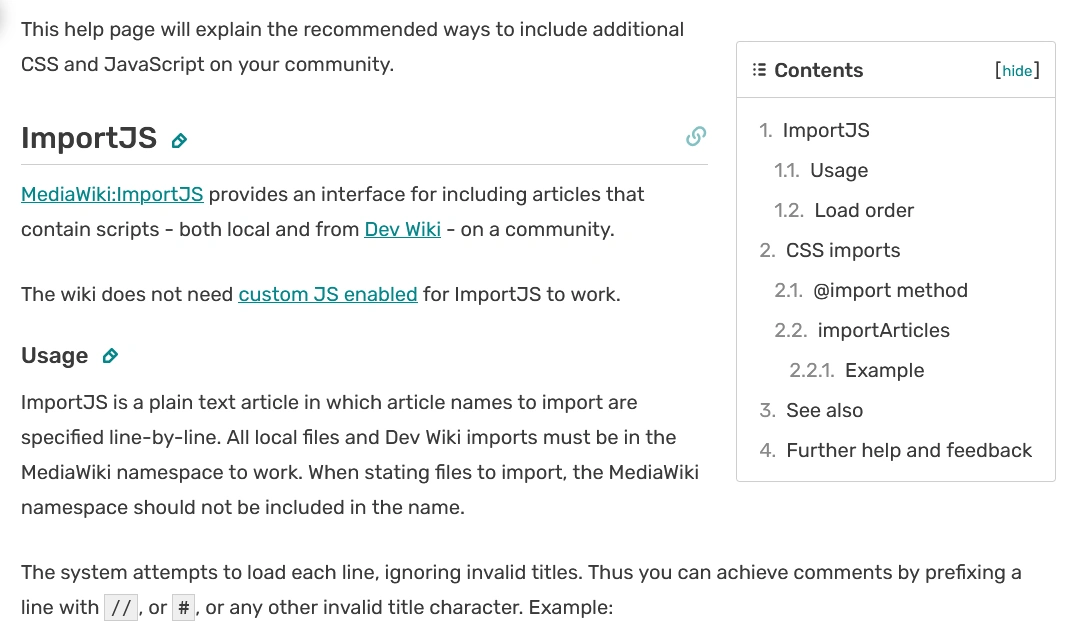The image size is (1077, 632).
Task: Navigate to the See also section
Action: click(x=822, y=410)
